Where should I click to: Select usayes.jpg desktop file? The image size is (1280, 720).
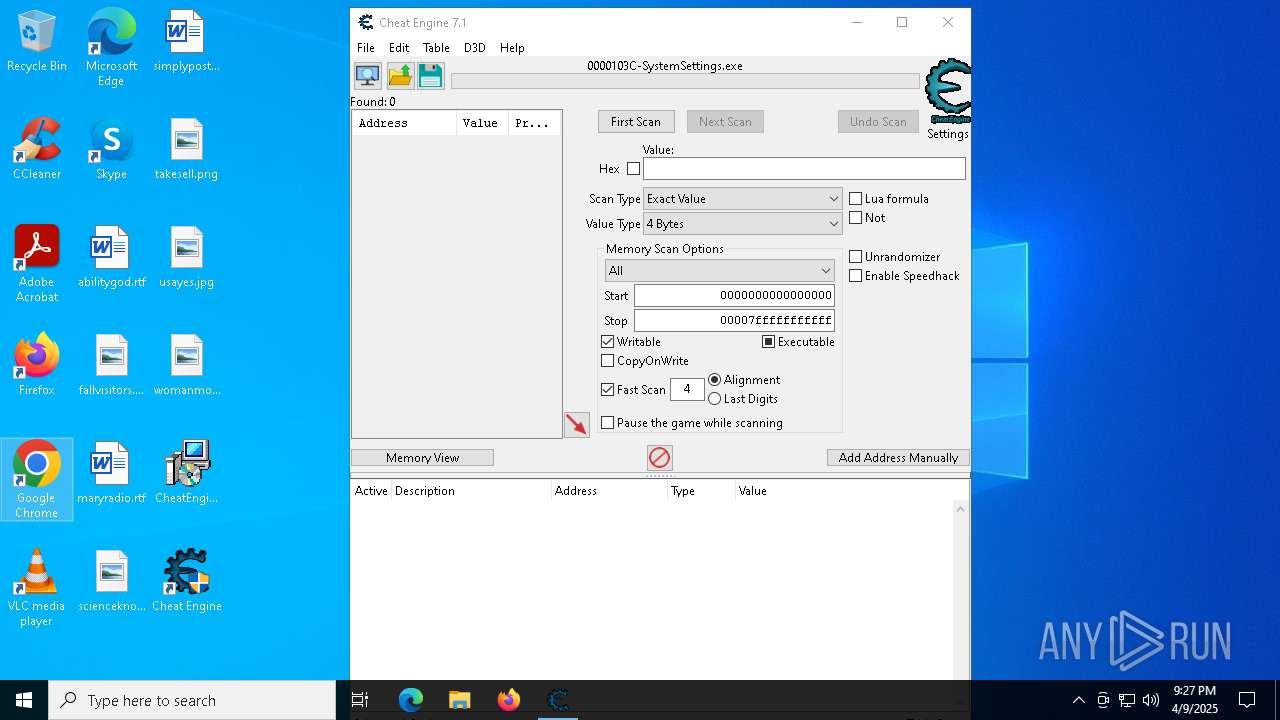click(x=186, y=258)
